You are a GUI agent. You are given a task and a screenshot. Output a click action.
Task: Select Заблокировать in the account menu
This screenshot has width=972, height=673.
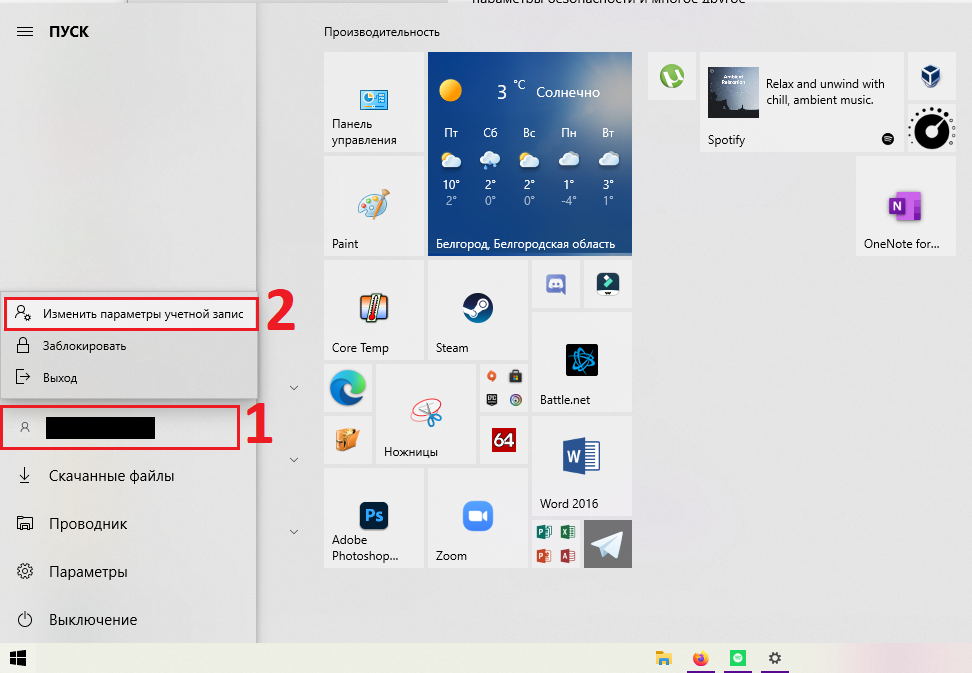click(130, 346)
